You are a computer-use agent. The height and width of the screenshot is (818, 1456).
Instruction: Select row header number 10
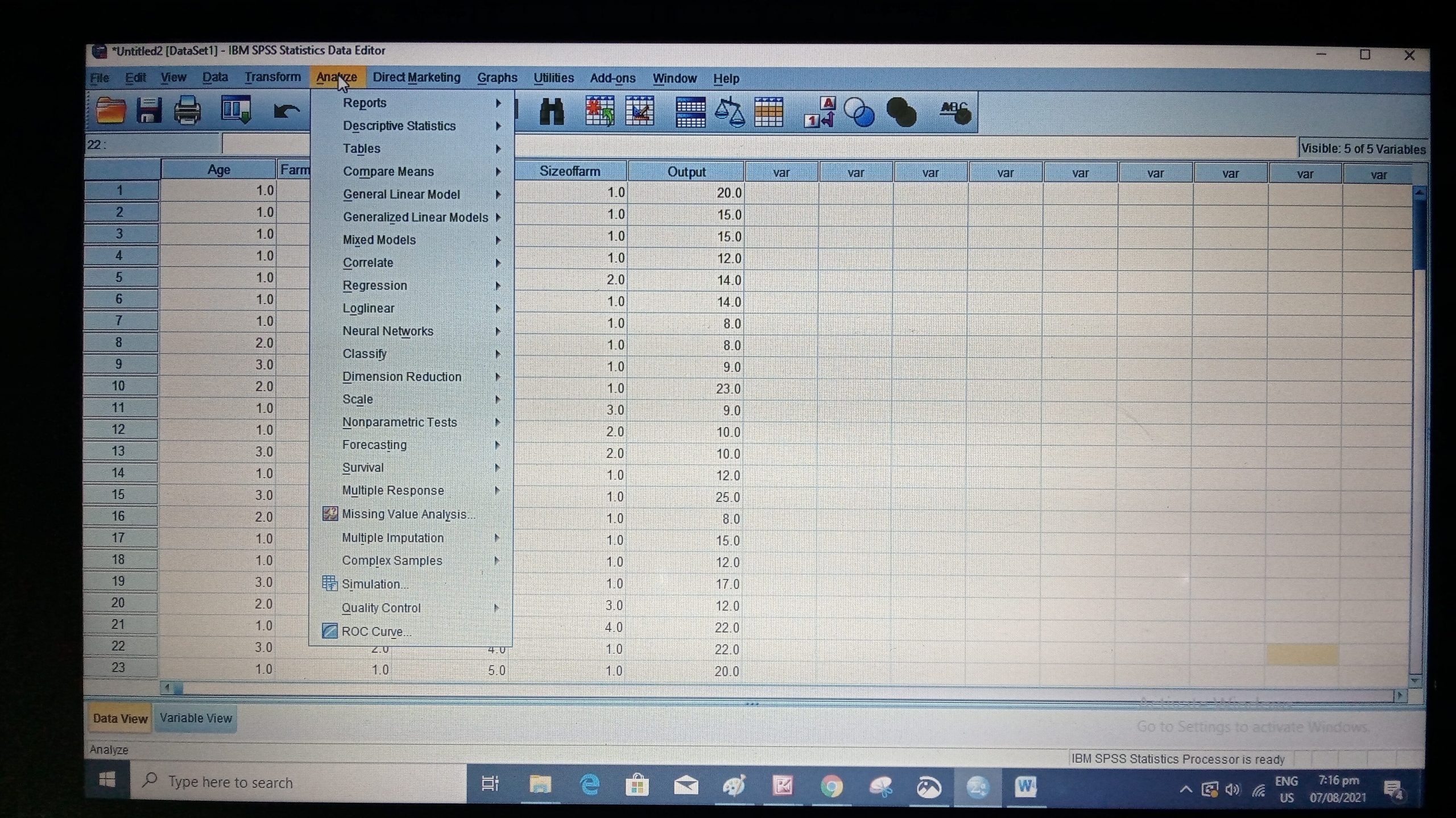(118, 386)
